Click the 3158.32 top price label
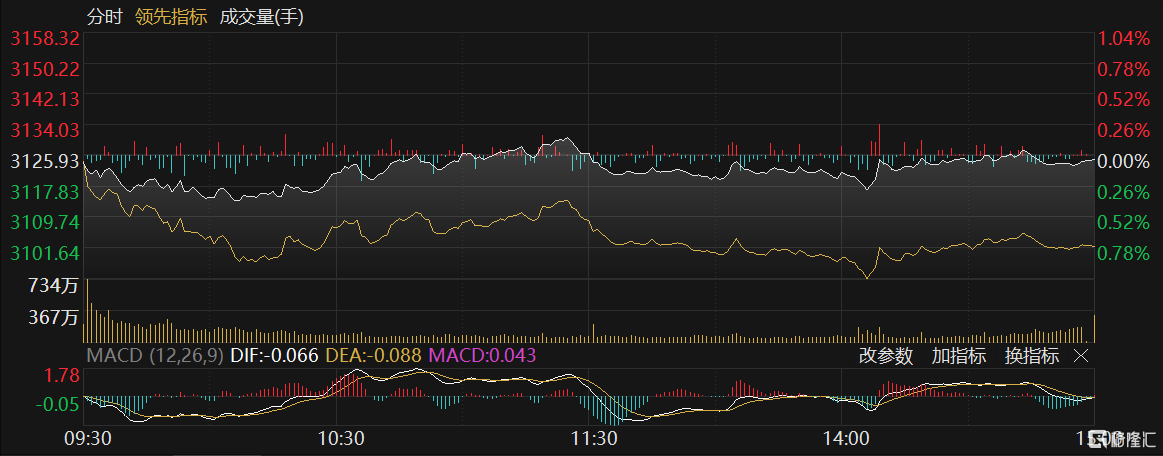The height and width of the screenshot is (456, 1163). [45, 39]
